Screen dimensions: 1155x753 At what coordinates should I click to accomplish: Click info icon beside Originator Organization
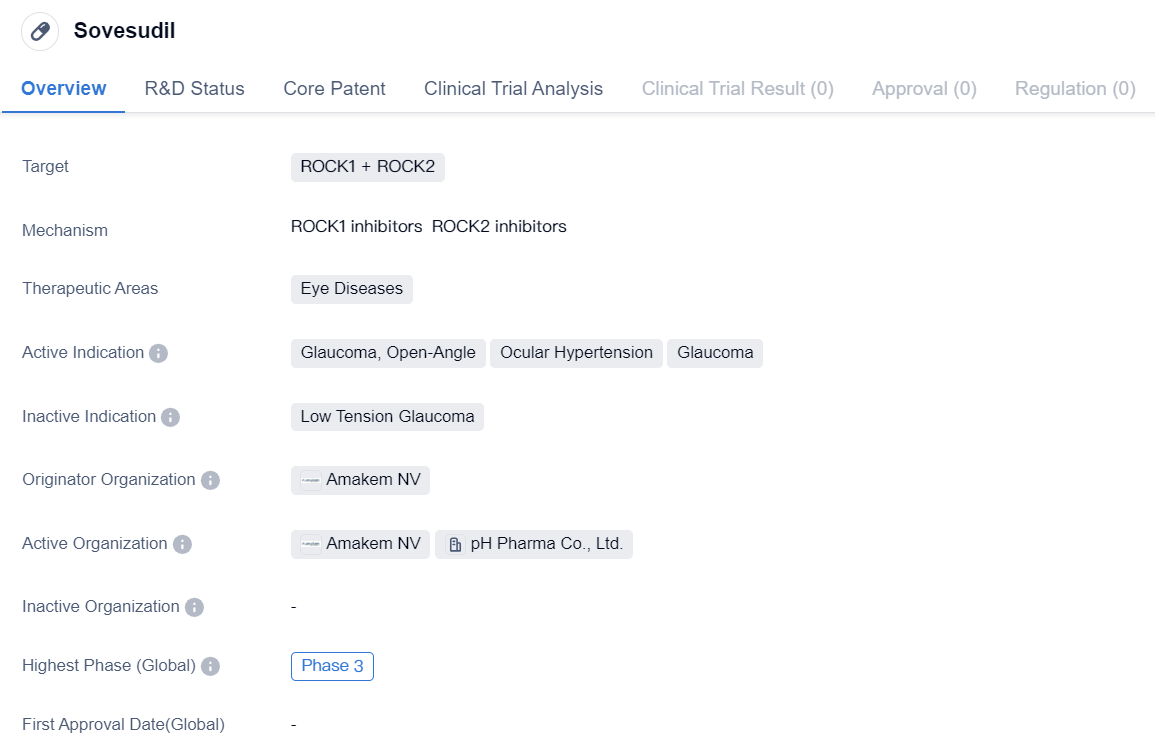tap(210, 480)
